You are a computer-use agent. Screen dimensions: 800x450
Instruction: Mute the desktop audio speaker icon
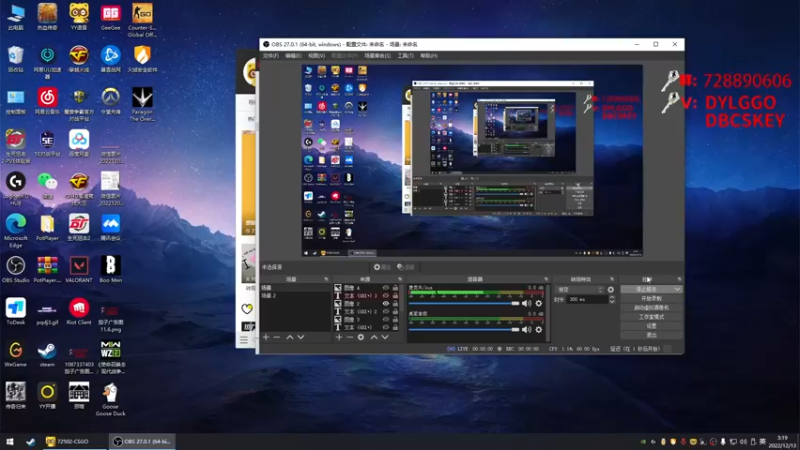point(527,330)
